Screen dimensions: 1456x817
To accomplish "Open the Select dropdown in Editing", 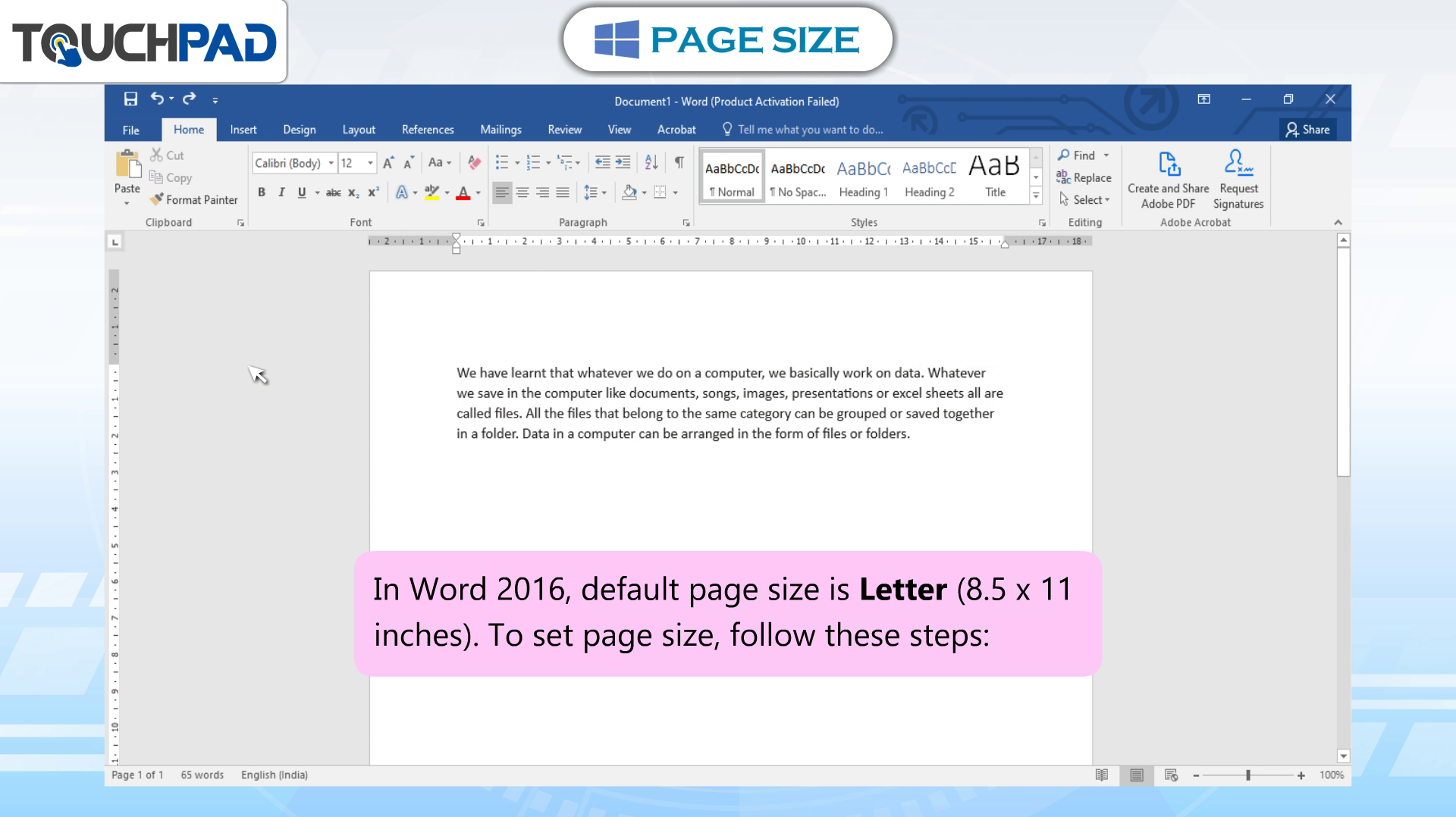I will point(1085,199).
